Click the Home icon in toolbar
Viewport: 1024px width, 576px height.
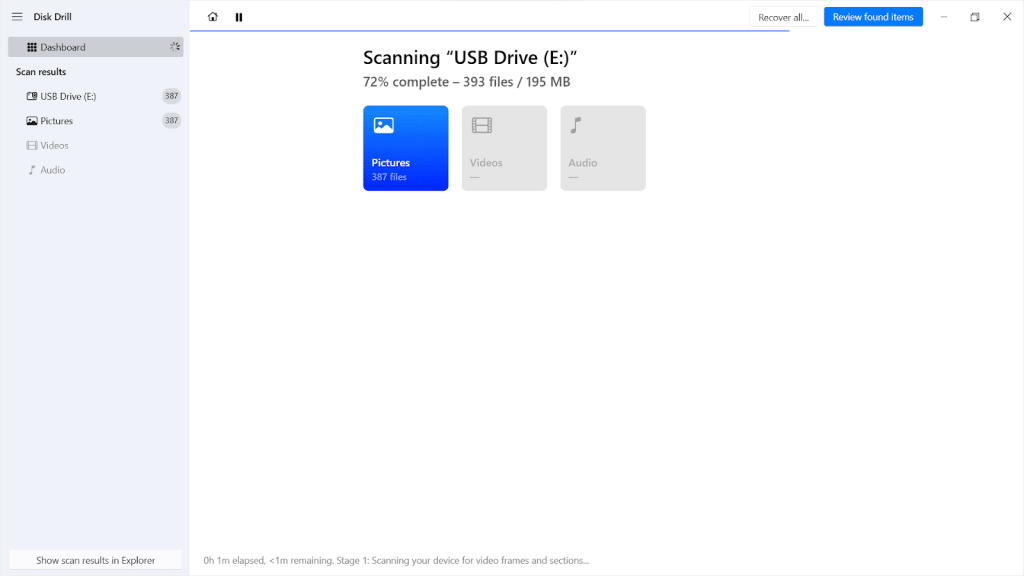point(212,17)
